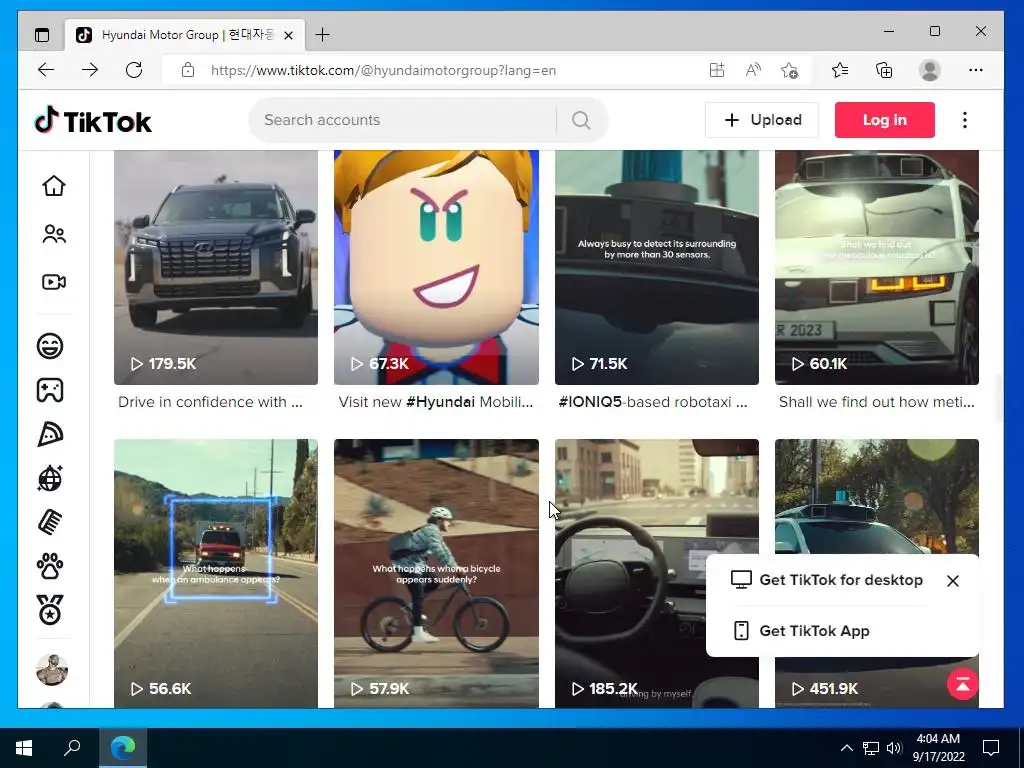Add this page to favorites
This screenshot has width=1024, height=768.
tap(790, 70)
